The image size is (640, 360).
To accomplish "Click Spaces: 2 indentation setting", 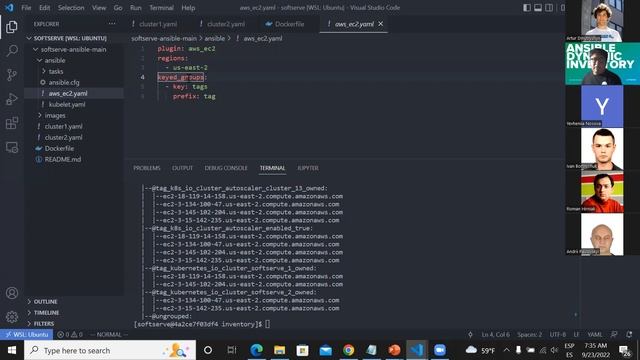I will click(x=529, y=334).
